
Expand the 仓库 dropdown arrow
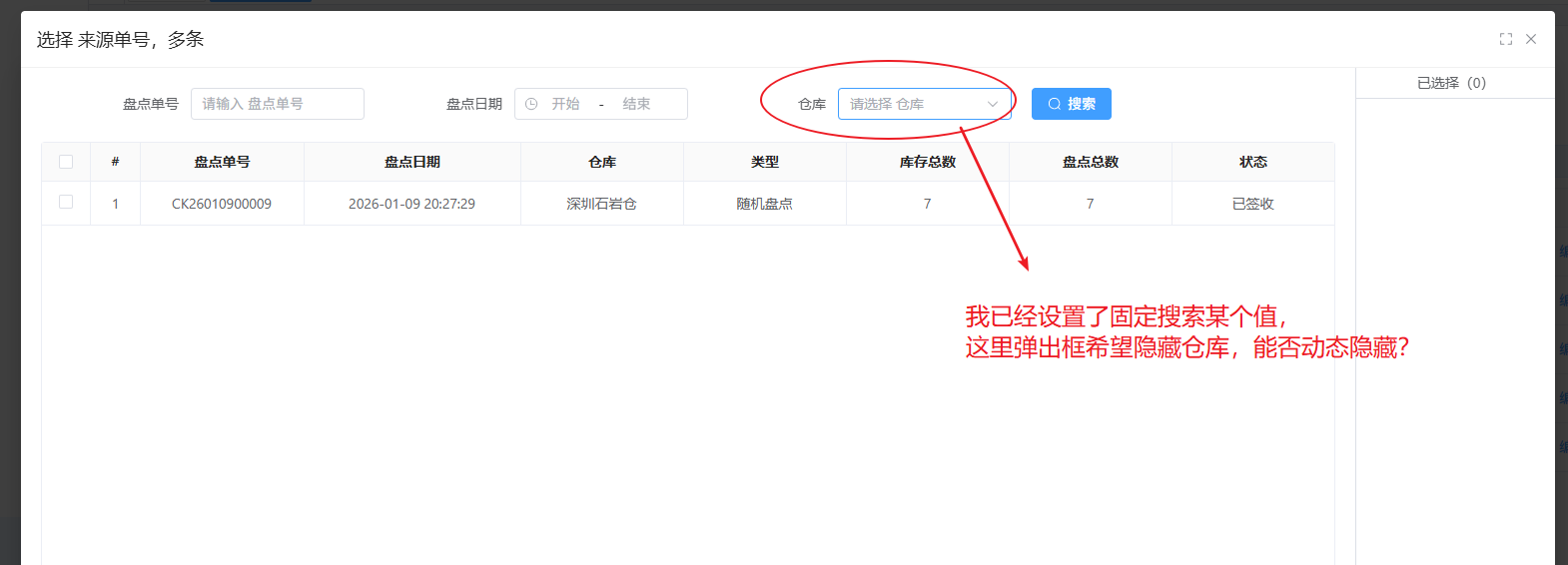pyautogui.click(x=993, y=104)
